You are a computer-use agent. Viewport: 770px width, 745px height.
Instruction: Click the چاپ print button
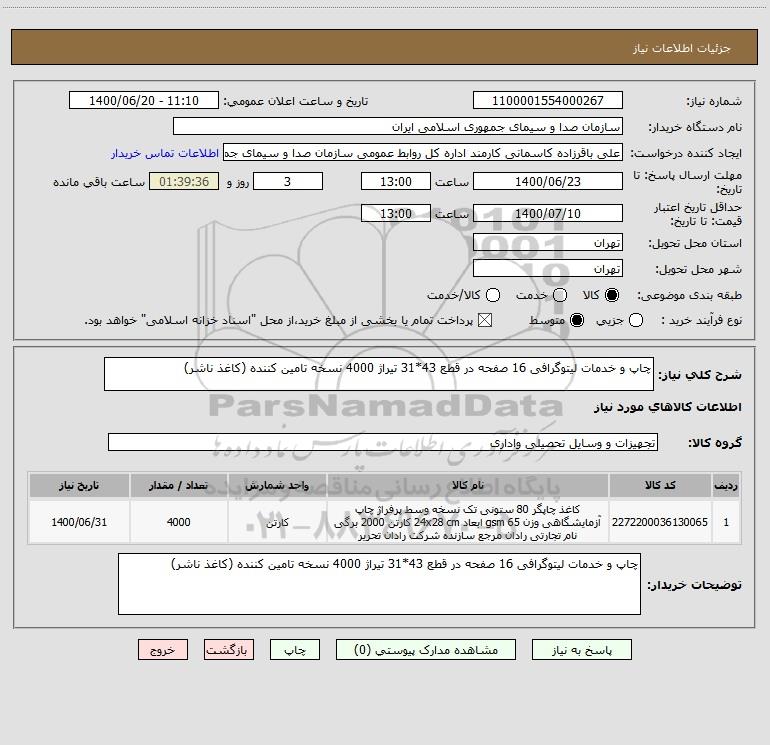point(295,650)
